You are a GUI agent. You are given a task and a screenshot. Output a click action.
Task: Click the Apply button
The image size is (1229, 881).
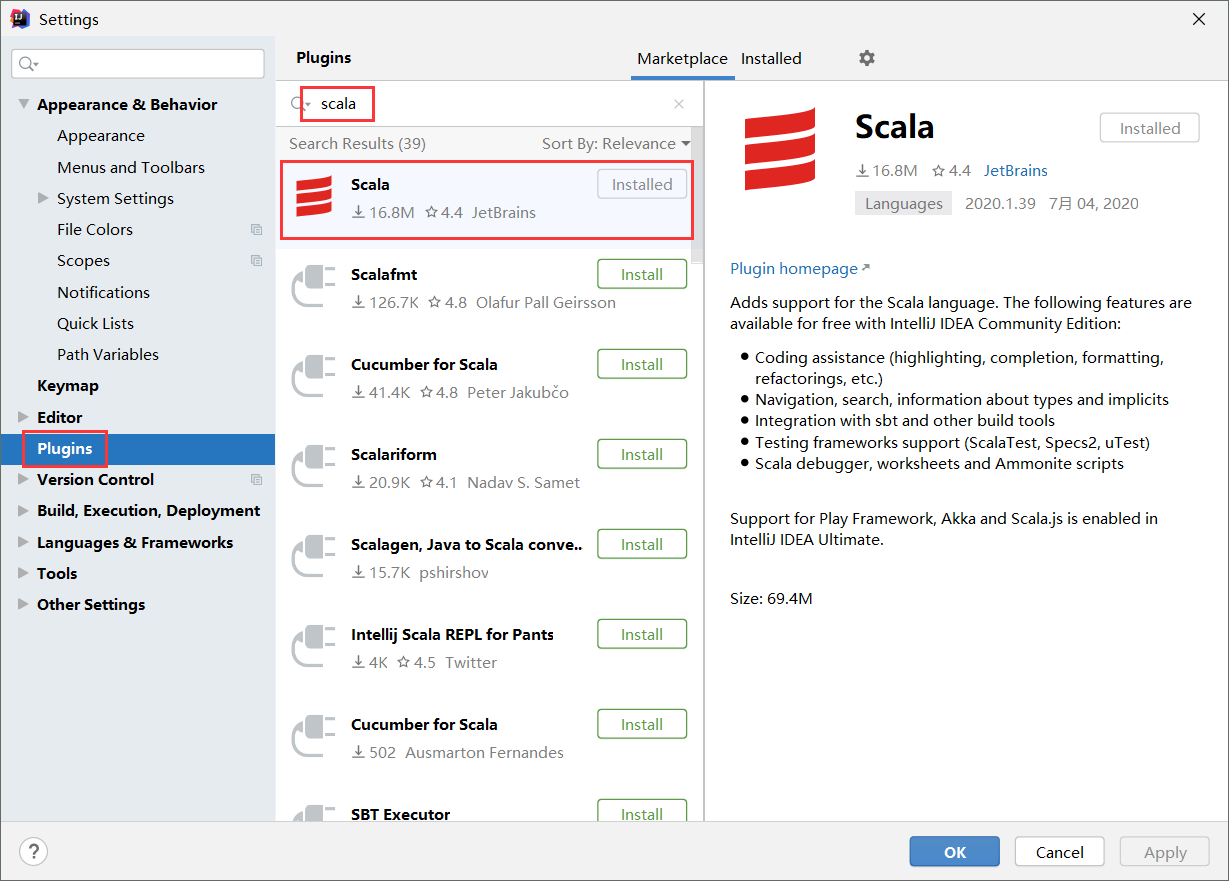(x=1165, y=852)
